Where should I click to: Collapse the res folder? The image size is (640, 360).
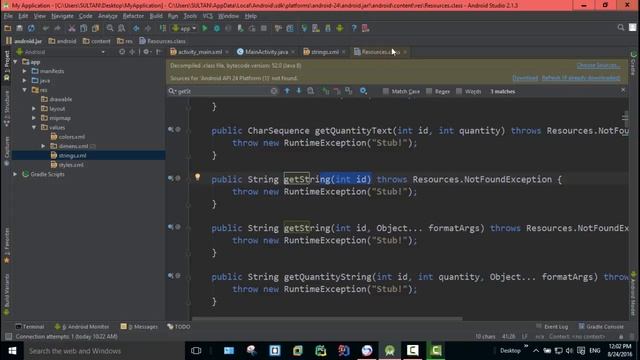click(24, 90)
